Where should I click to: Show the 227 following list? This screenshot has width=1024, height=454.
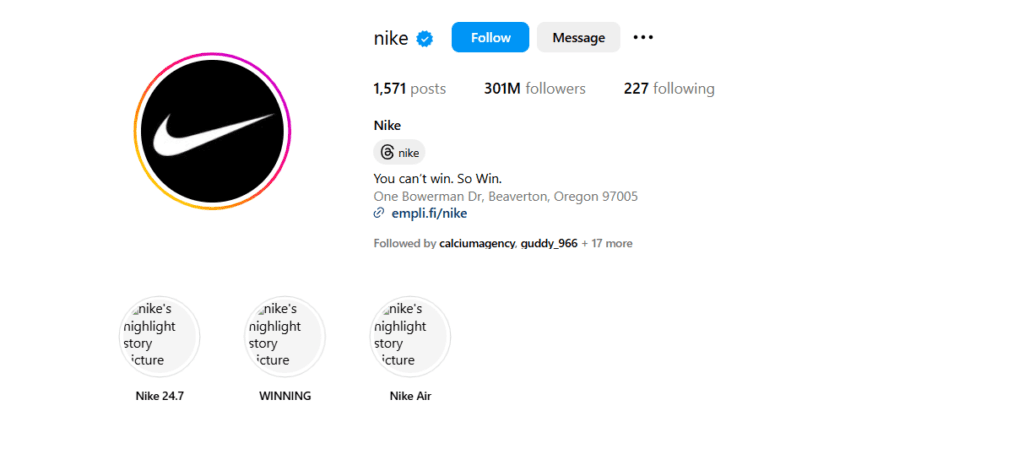tap(669, 89)
